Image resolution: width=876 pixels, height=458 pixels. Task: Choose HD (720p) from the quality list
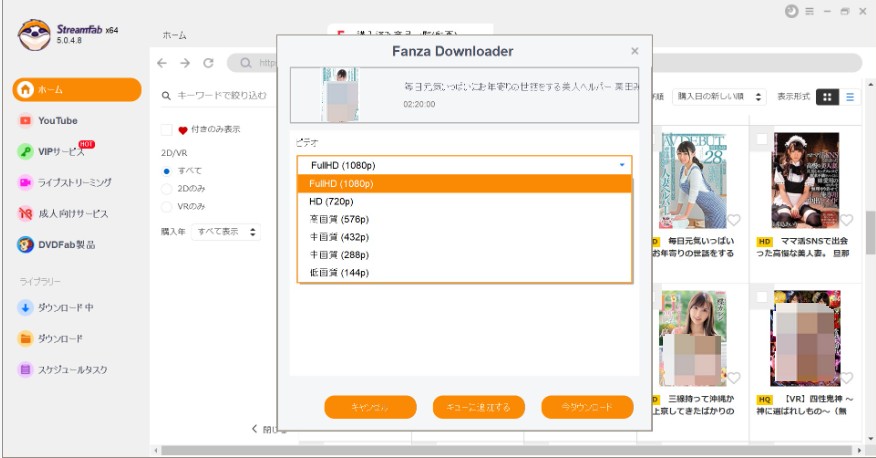coord(464,202)
